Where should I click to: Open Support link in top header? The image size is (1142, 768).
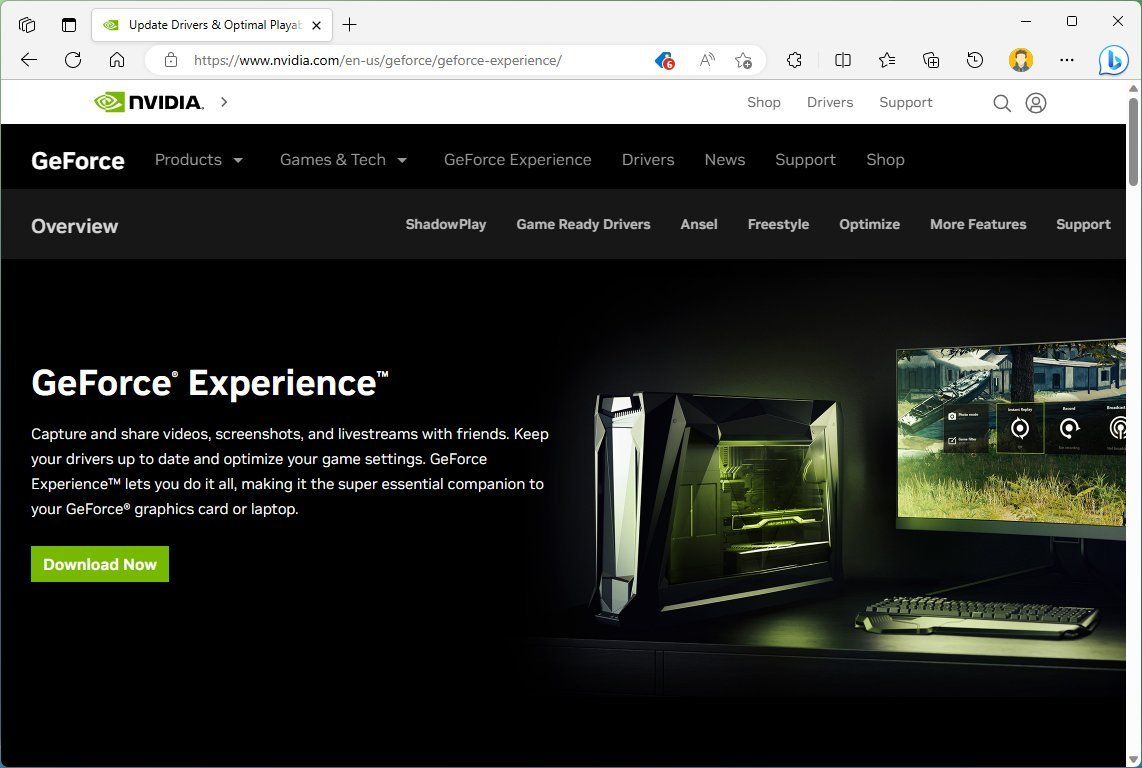click(x=905, y=103)
